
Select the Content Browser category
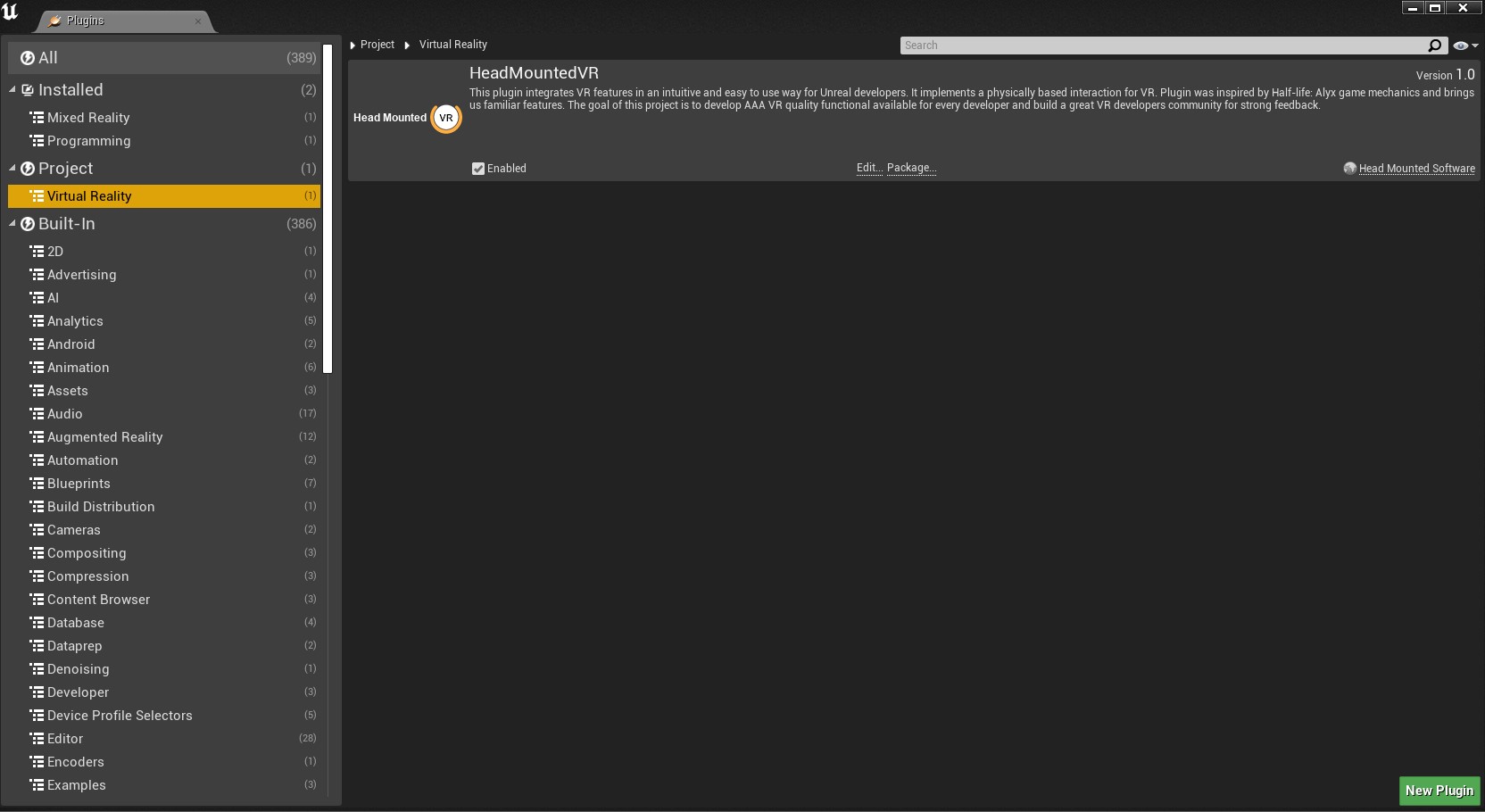(164, 600)
